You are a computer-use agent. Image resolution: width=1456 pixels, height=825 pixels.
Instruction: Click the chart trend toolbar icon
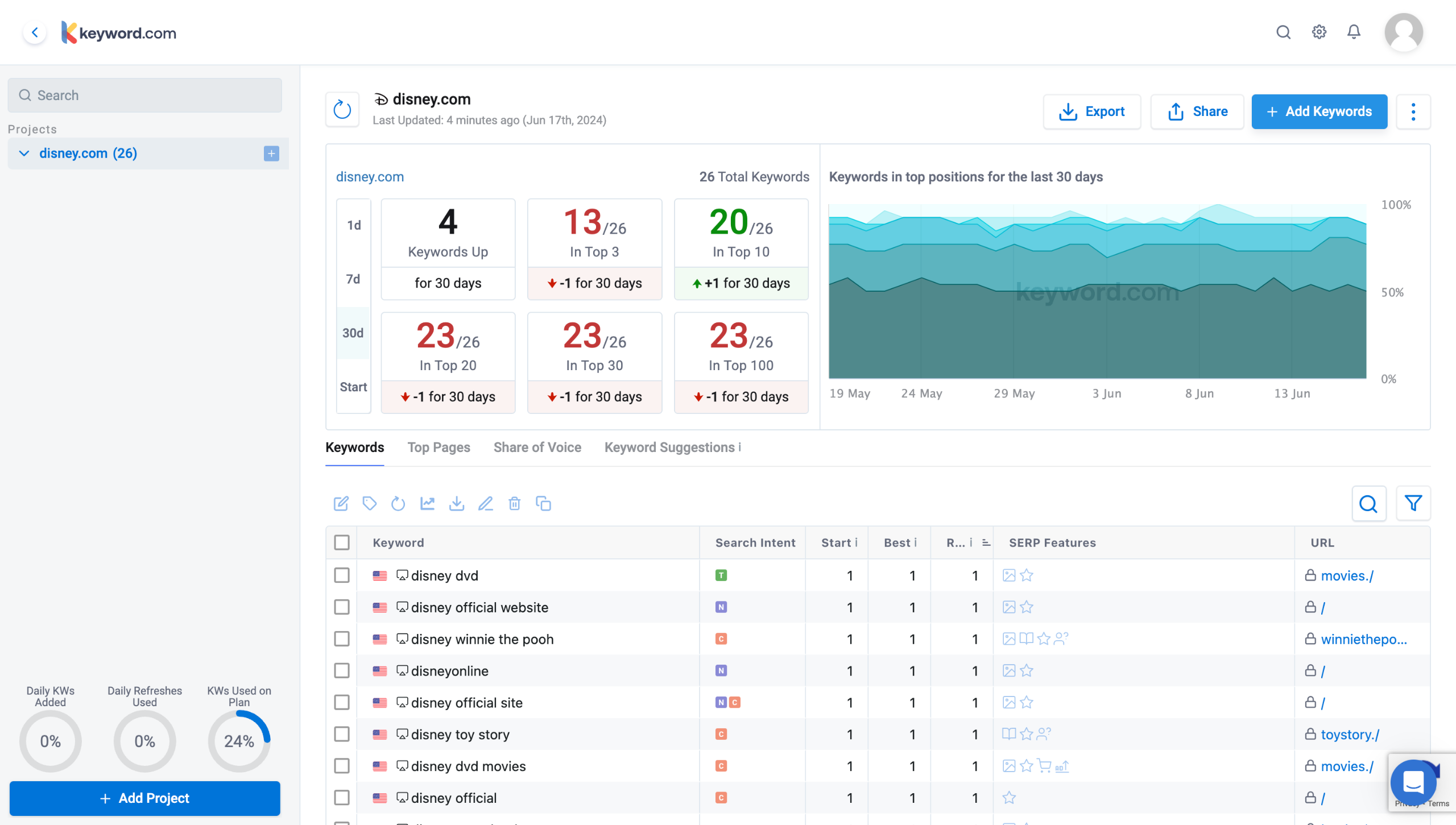click(427, 503)
